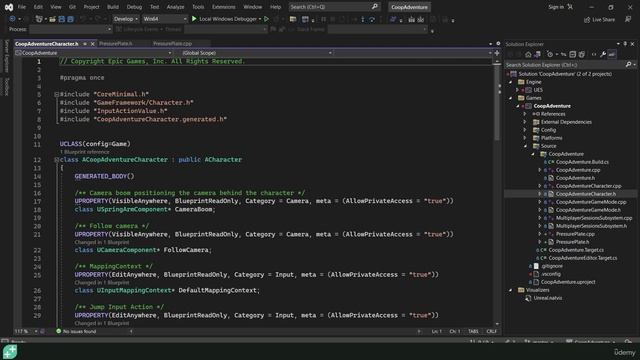The height and width of the screenshot is (360, 640).
Task: Click the Home icon in Solution Explorer
Action: click(x=528, y=54)
